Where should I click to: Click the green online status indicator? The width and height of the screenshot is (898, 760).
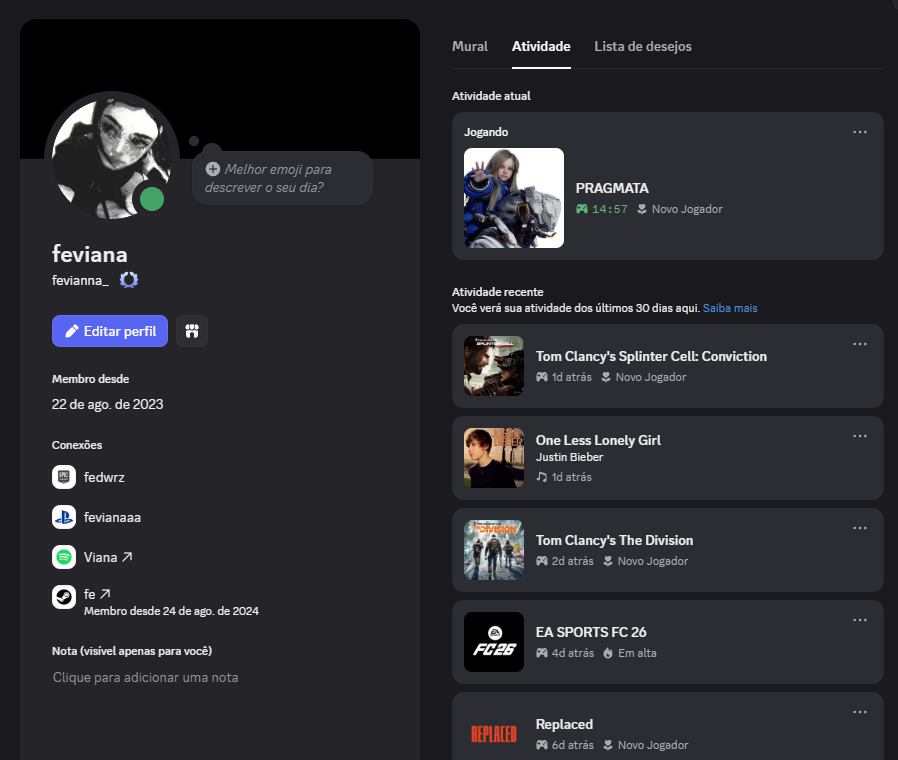[x=152, y=199]
